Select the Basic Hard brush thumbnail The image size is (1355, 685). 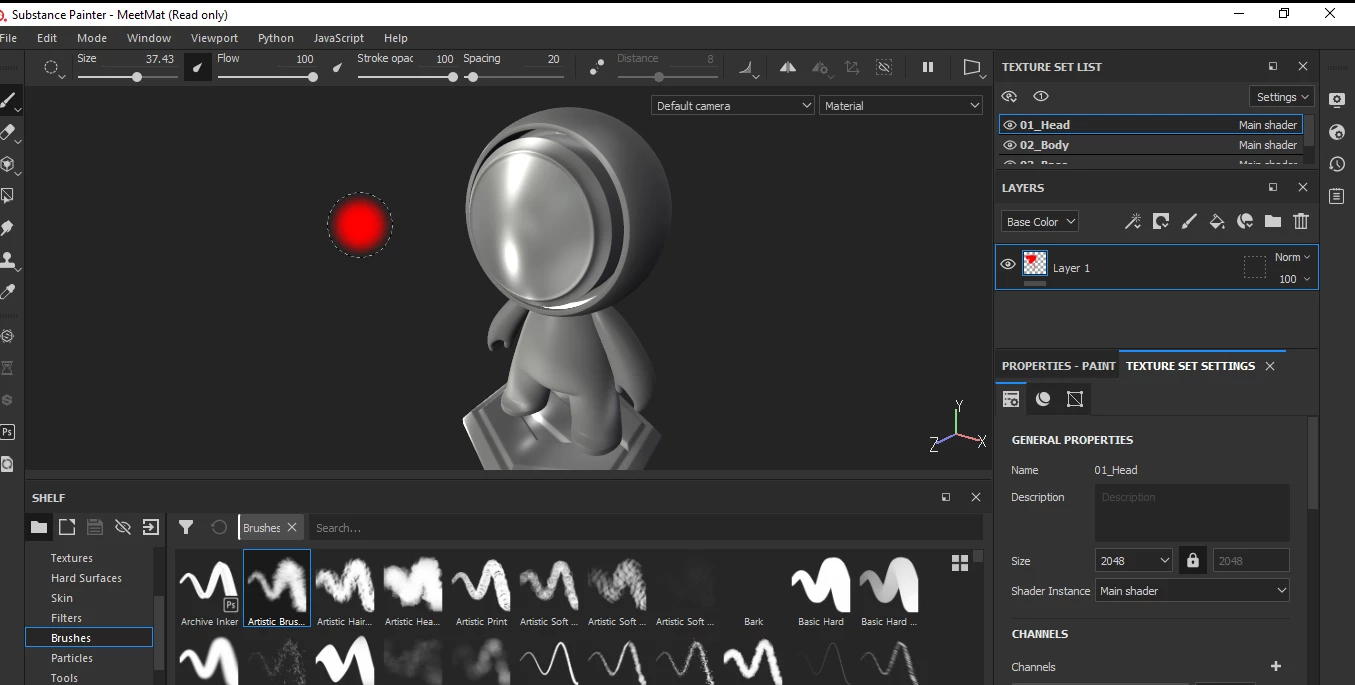click(x=821, y=590)
